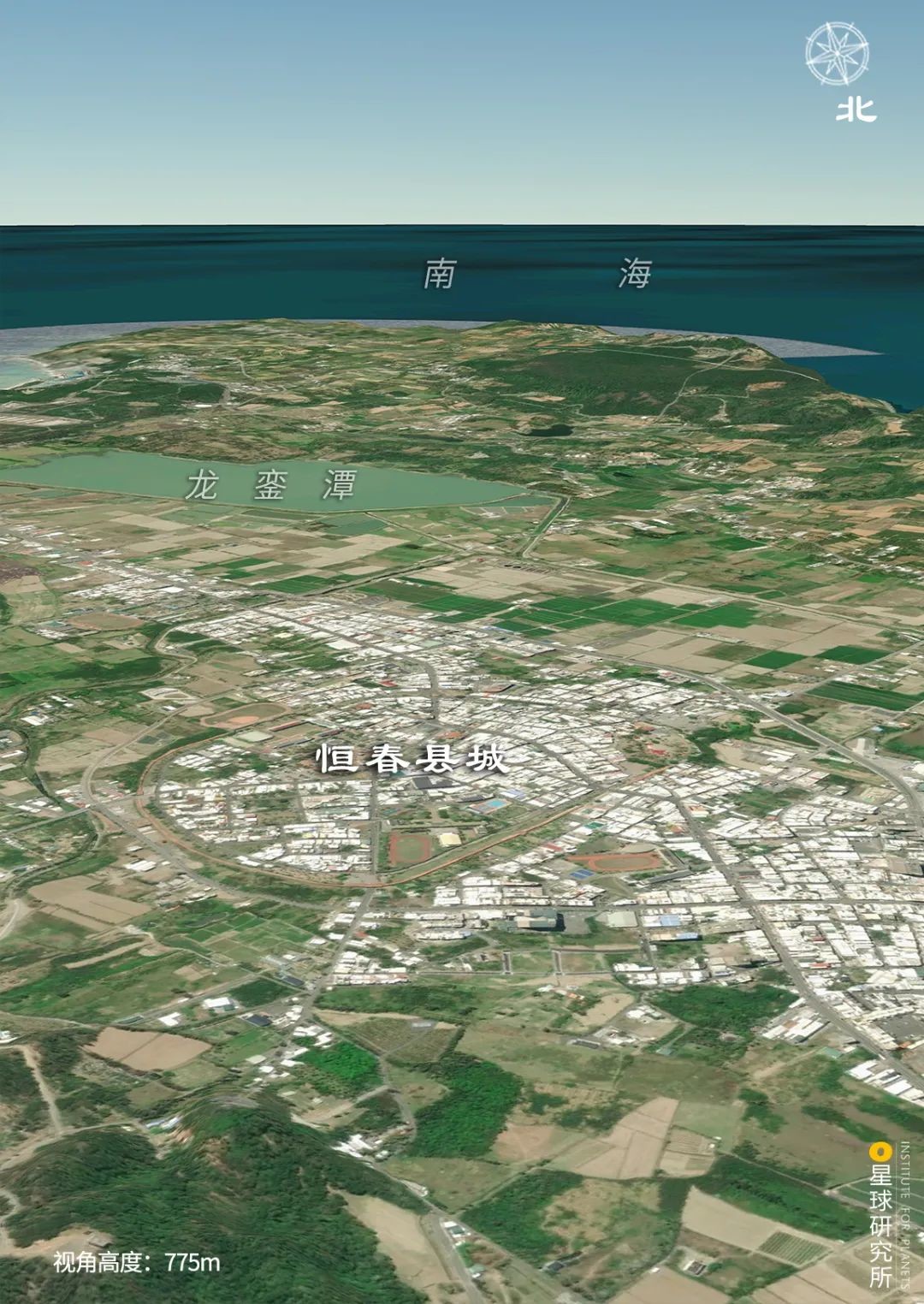Viewport: 924px width, 1304px height.
Task: Click the vertical INSTITUTE FOR PLANETS text
Action: [x=905, y=1217]
